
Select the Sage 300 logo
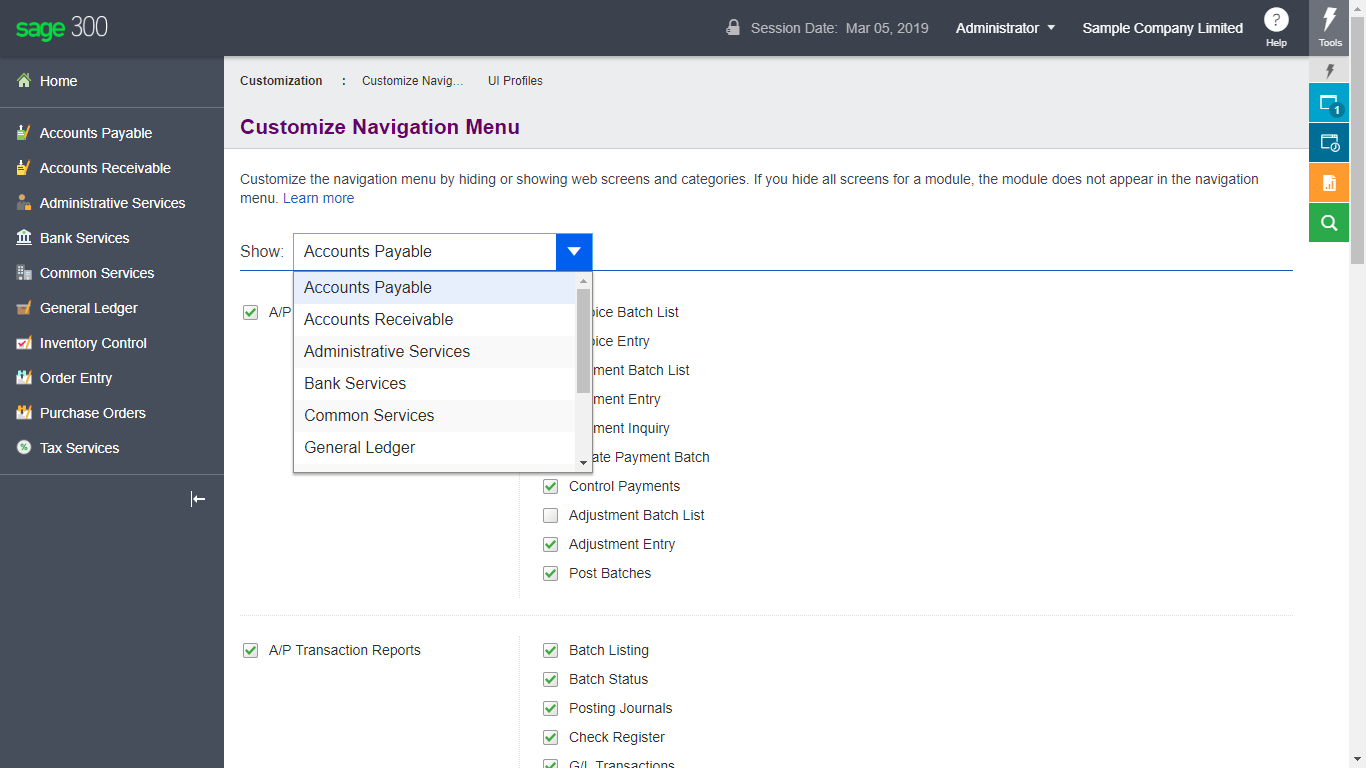(60, 28)
